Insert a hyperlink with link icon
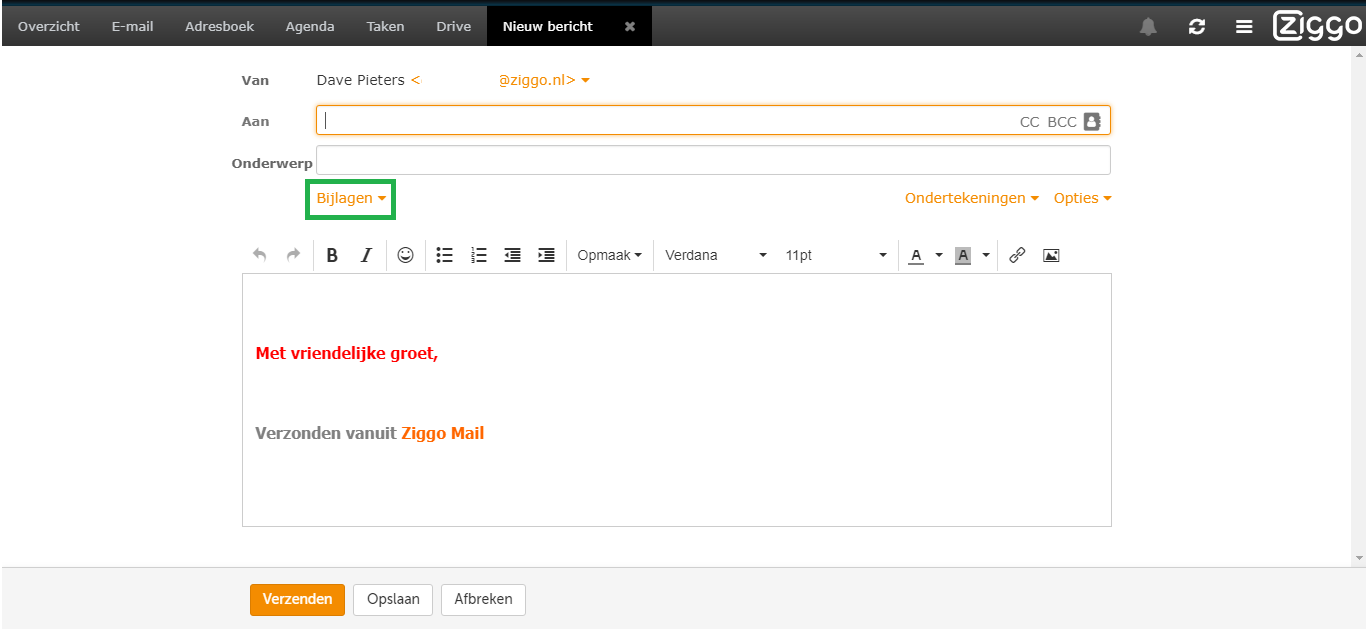This screenshot has width=1366, height=629. pyautogui.click(x=1017, y=255)
